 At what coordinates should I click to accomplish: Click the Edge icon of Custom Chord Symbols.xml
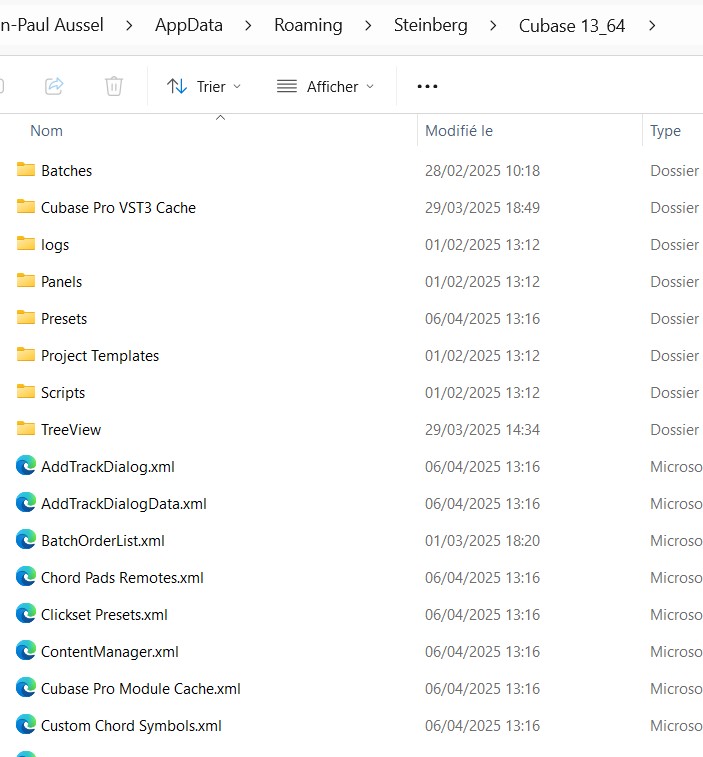click(26, 725)
